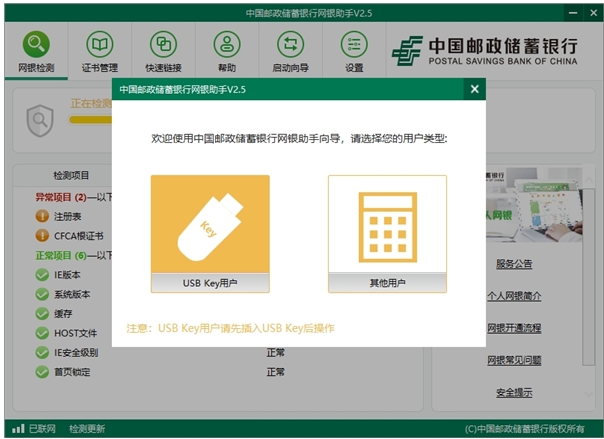
Task: Open the 个人网银简介 link
Action: tap(514, 296)
